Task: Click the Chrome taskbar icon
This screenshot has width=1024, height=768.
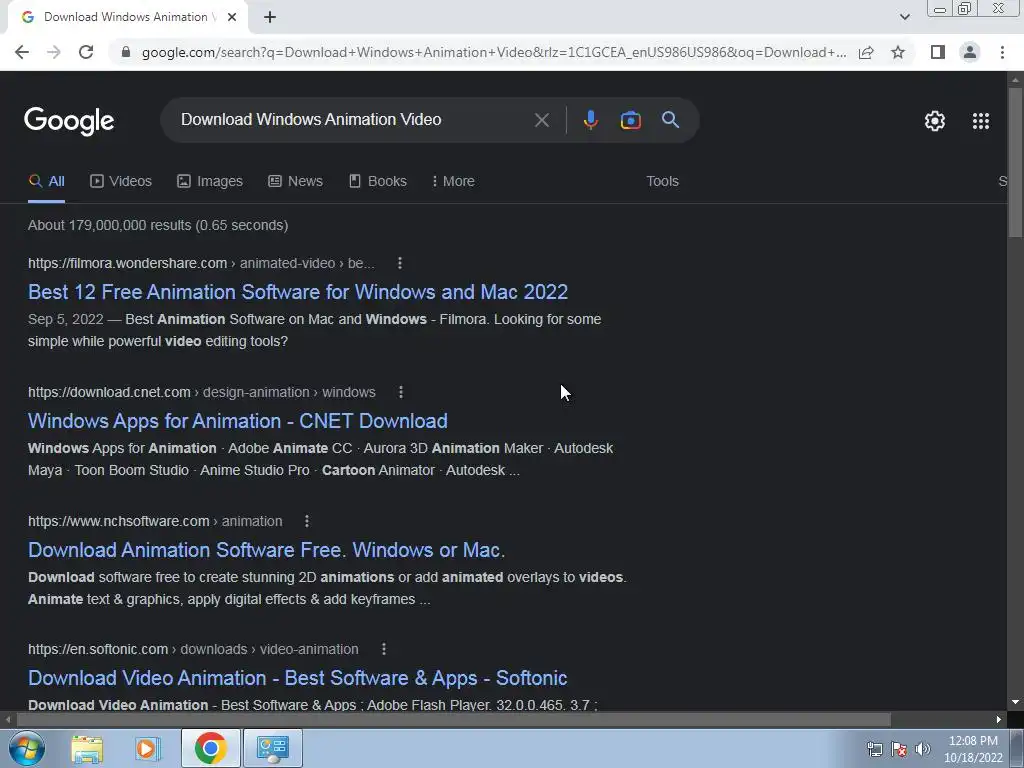Action: 210,748
